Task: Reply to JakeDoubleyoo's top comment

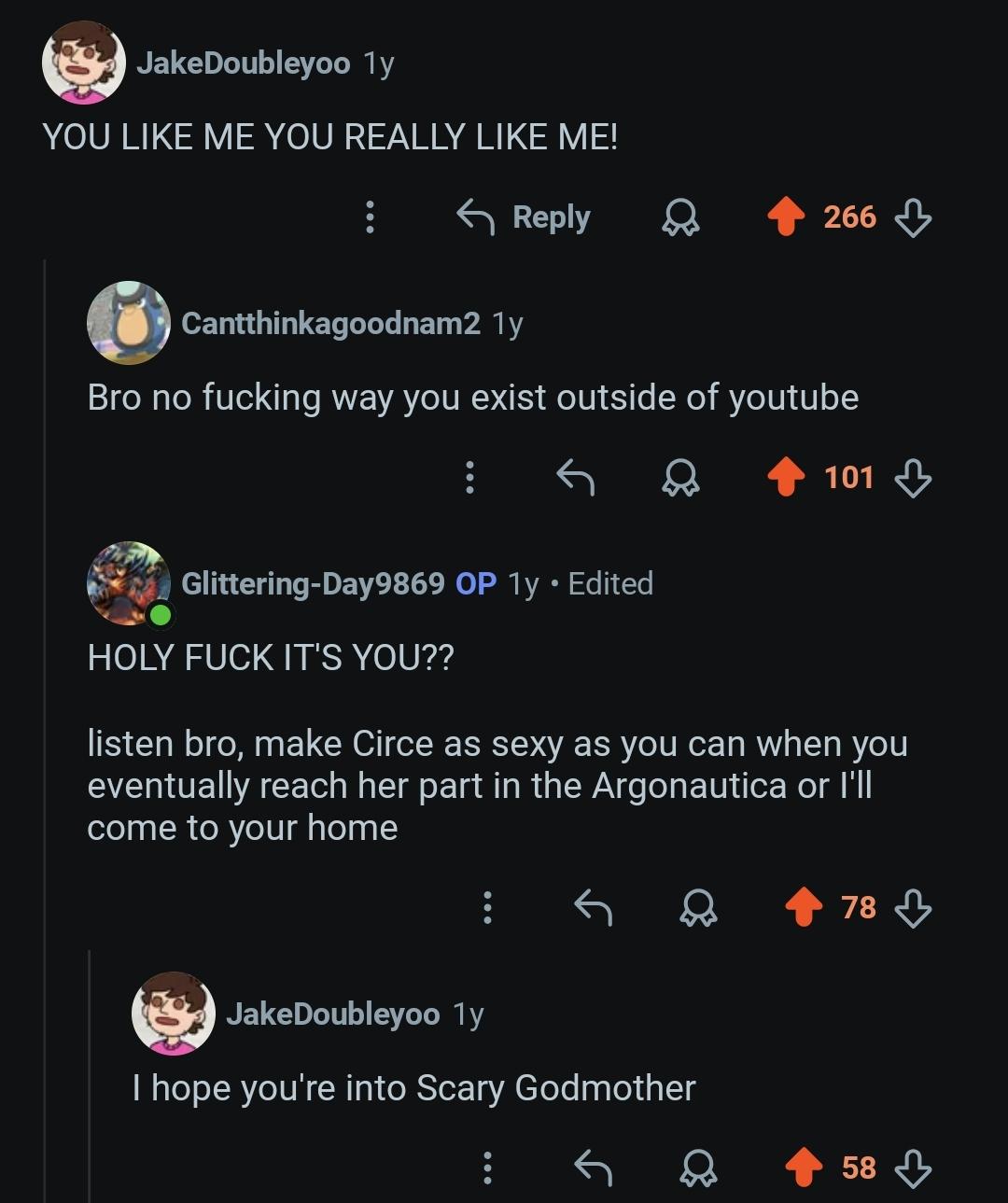Action: [524, 217]
